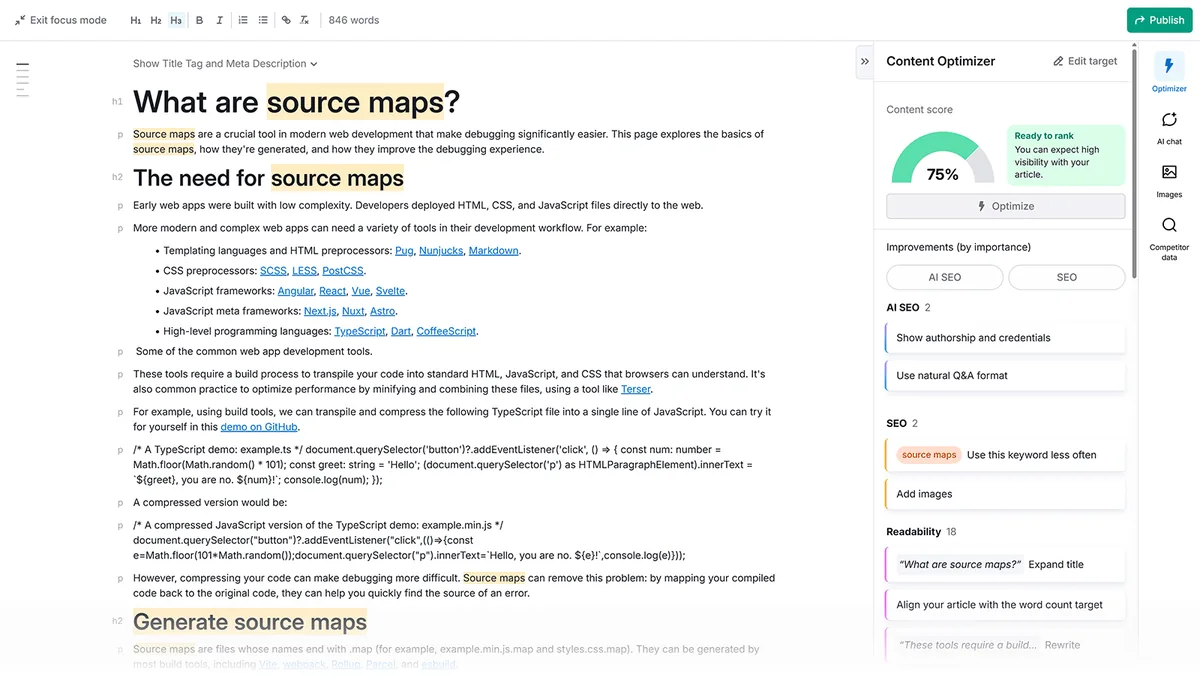The height and width of the screenshot is (680, 1200).
Task: Open the Terser link
Action: pos(636,389)
